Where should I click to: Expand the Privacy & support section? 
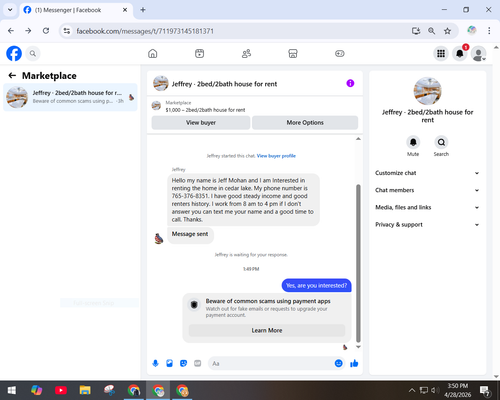click(427, 225)
